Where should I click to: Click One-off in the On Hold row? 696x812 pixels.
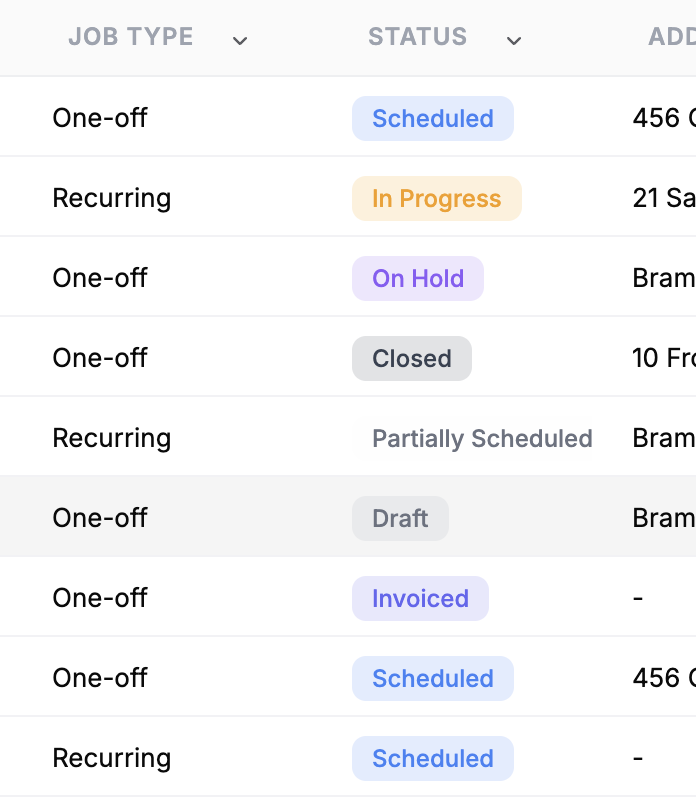100,278
